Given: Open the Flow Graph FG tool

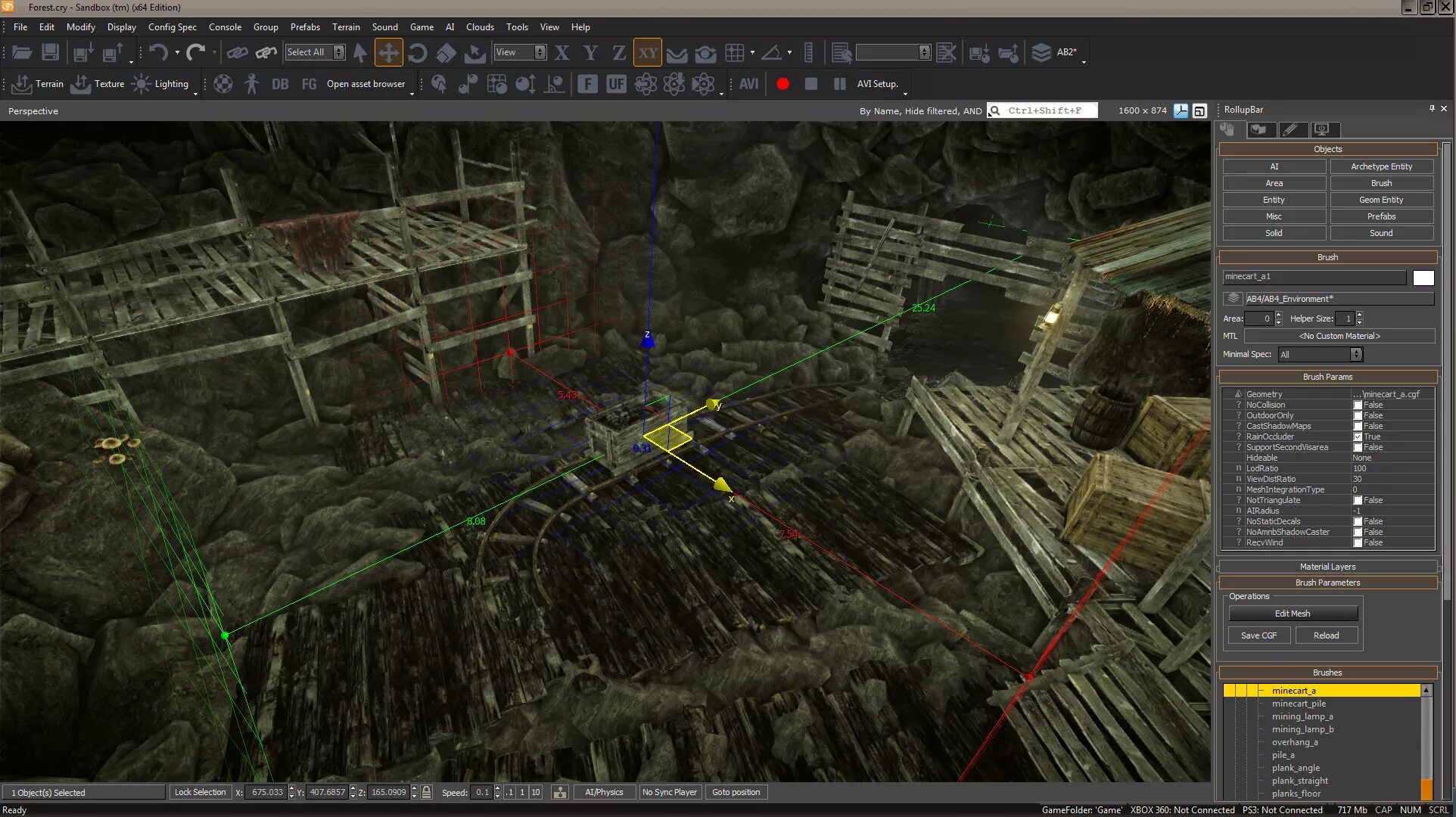Looking at the screenshot, I should point(309,84).
